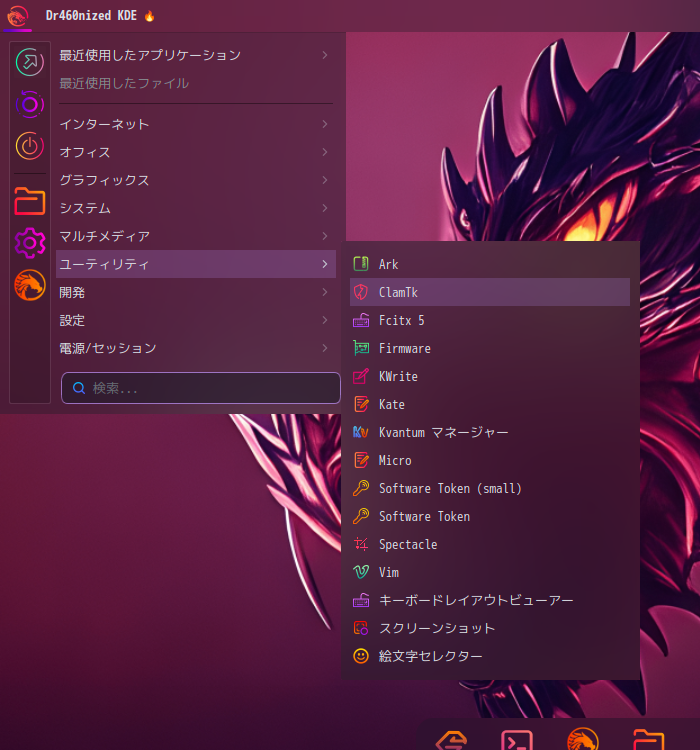Launch Fcitx 5 from utilities
The height and width of the screenshot is (750, 700).
[x=489, y=320]
